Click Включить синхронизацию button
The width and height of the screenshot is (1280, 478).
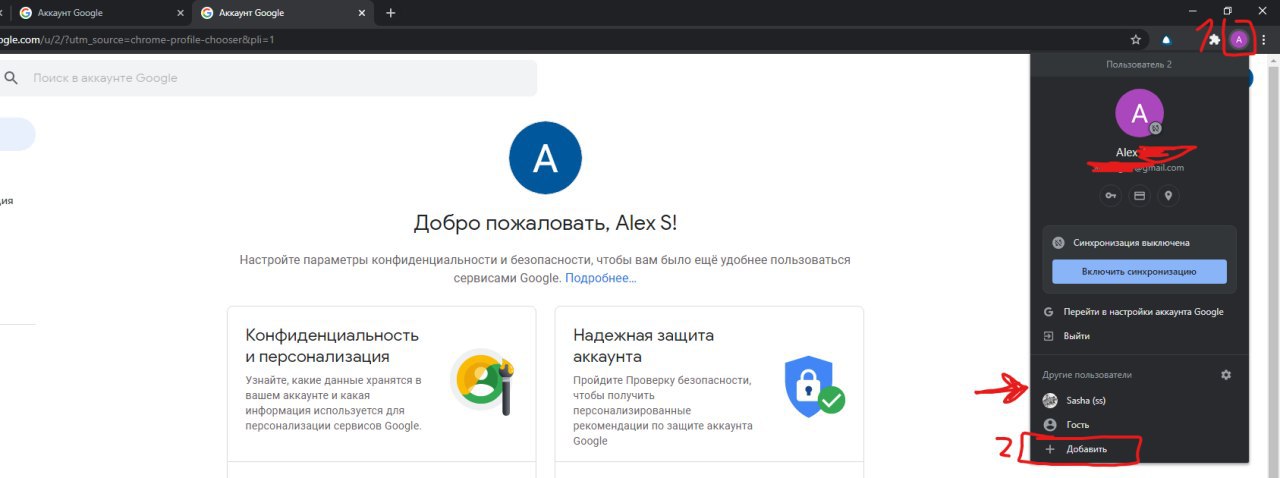tap(1139, 271)
